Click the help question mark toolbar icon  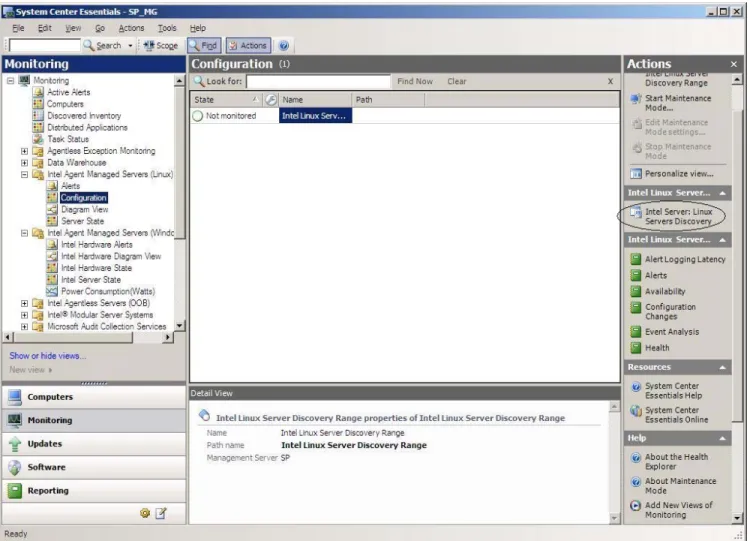[x=284, y=45]
